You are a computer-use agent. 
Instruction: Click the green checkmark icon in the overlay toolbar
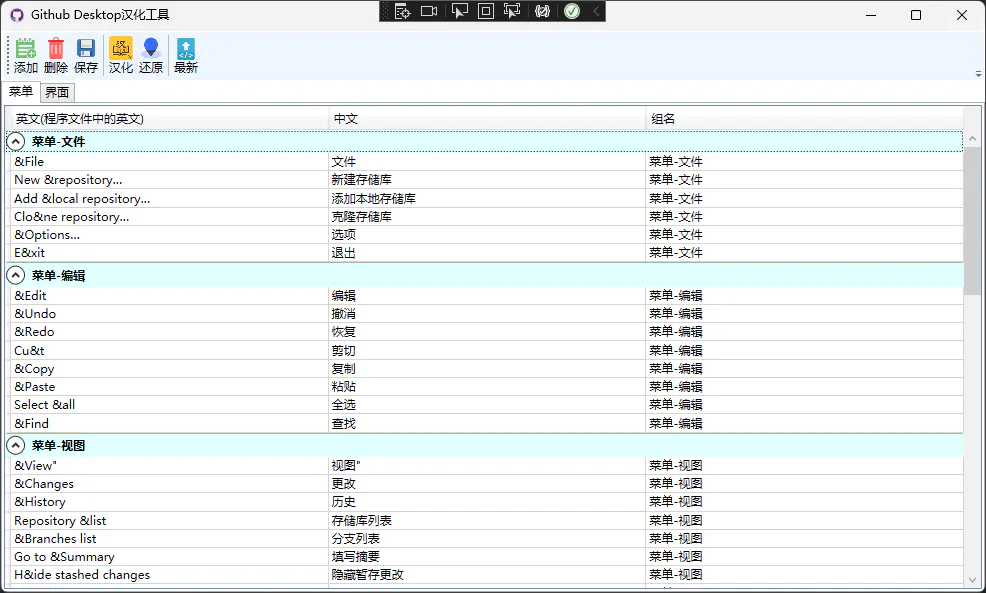(571, 11)
